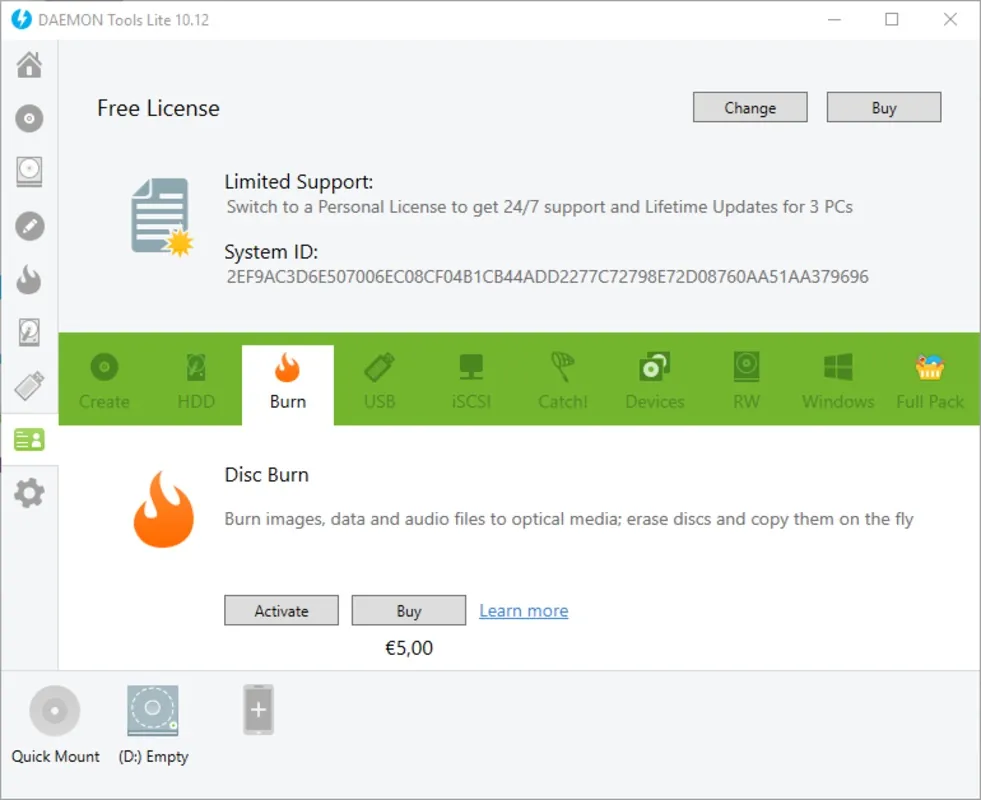The image size is (981, 800).
Task: Switch to the HDD feature tab
Action: [x=196, y=380]
